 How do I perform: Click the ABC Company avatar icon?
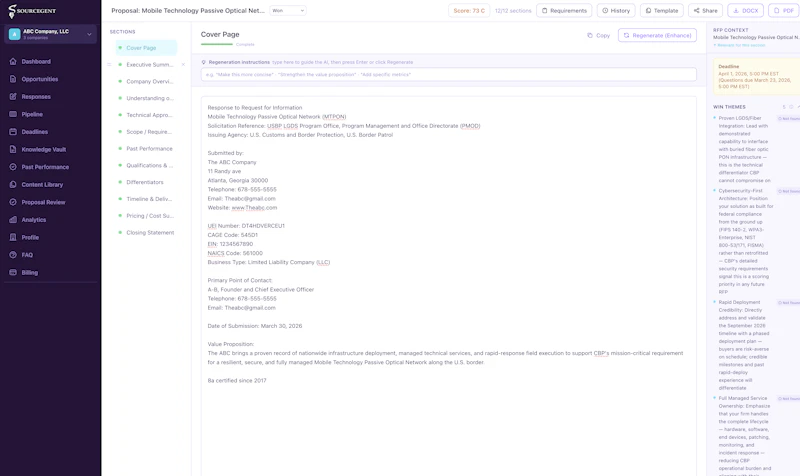tap(14, 34)
